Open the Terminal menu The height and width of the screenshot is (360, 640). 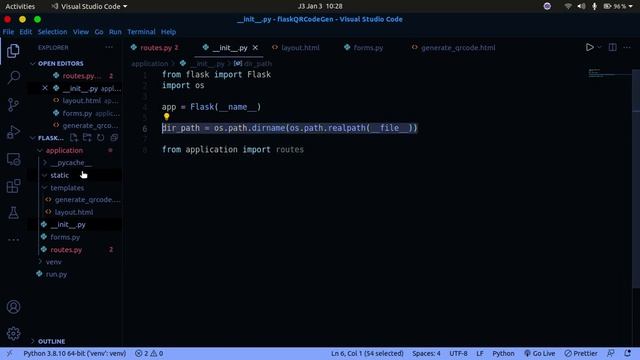pyautogui.click(x=141, y=32)
